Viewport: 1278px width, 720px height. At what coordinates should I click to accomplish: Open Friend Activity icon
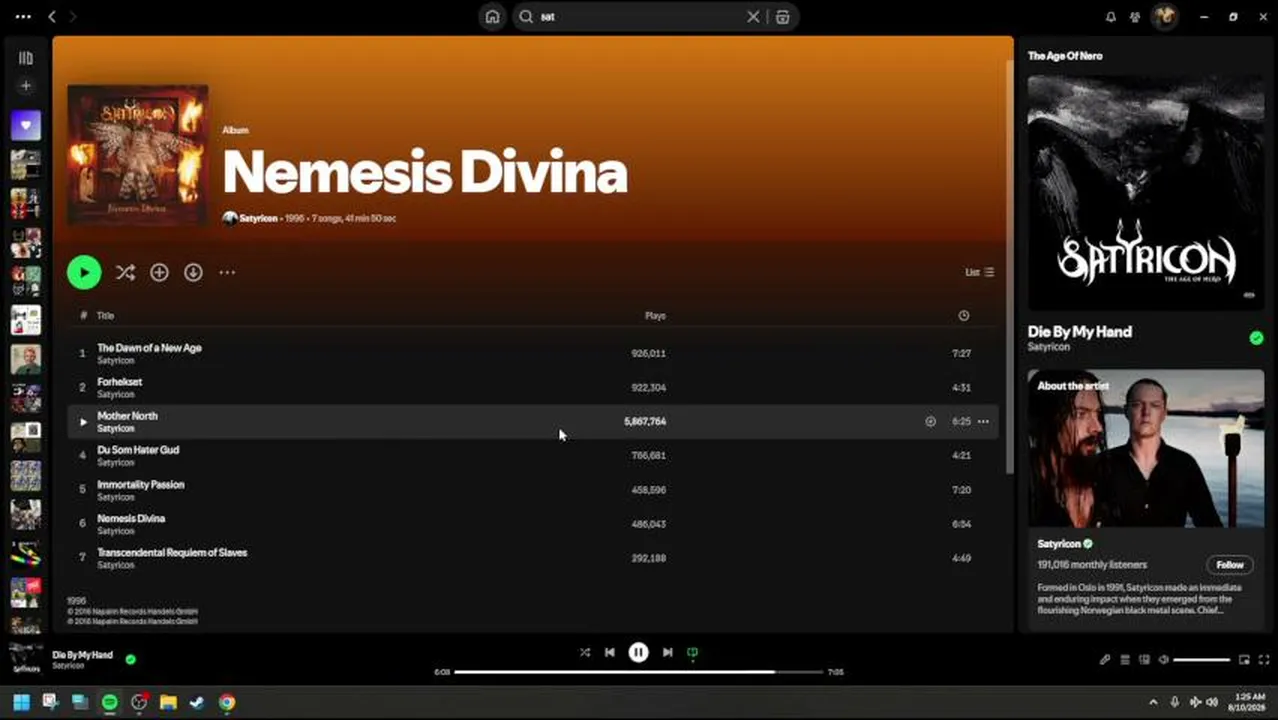click(1135, 17)
